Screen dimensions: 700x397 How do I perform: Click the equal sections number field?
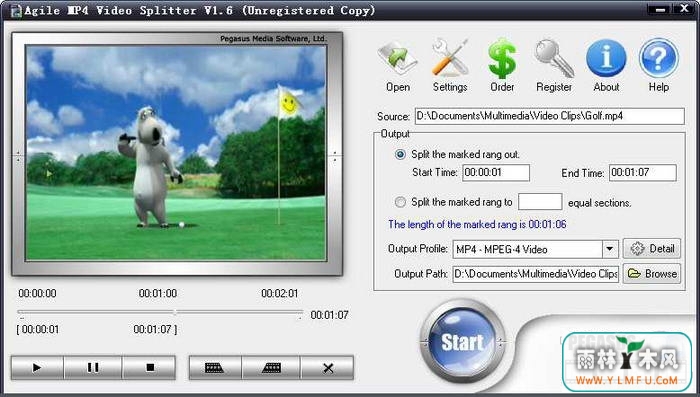pos(540,202)
